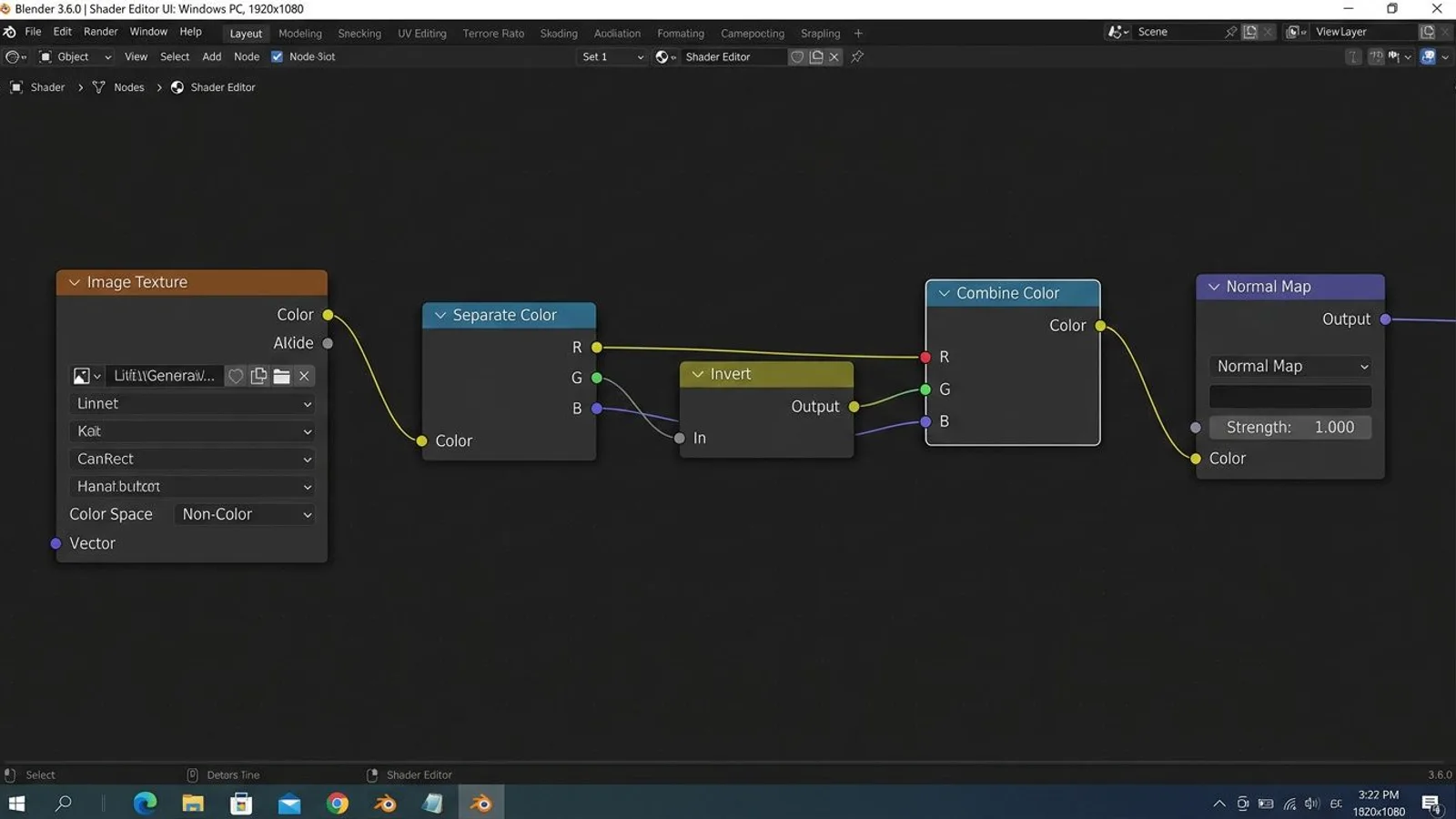The image size is (1456, 819).
Task: Unlink image with the X icon in Image Texture
Action: click(x=305, y=376)
